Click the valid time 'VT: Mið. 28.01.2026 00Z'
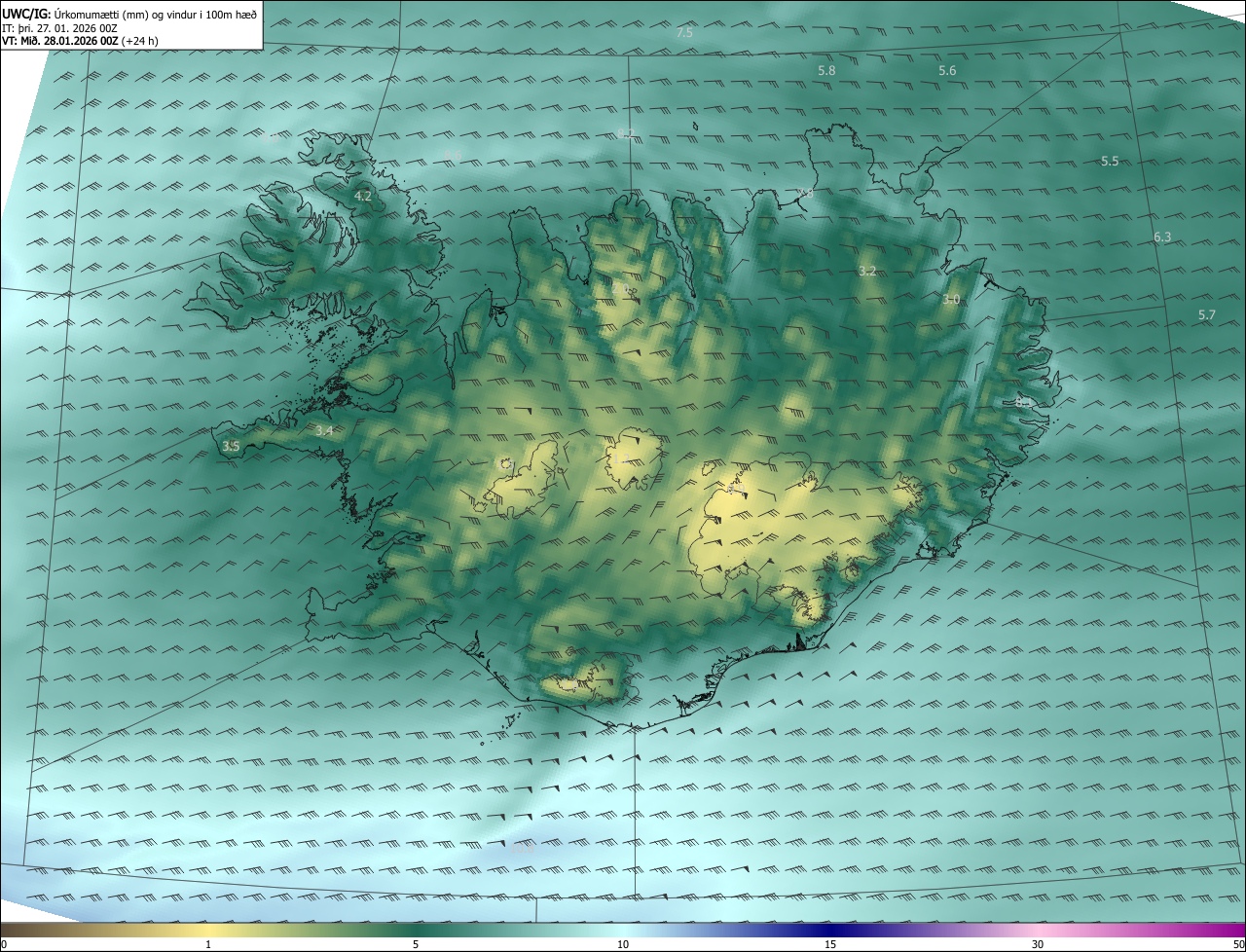This screenshot has width=1246, height=952. (x=60, y=41)
